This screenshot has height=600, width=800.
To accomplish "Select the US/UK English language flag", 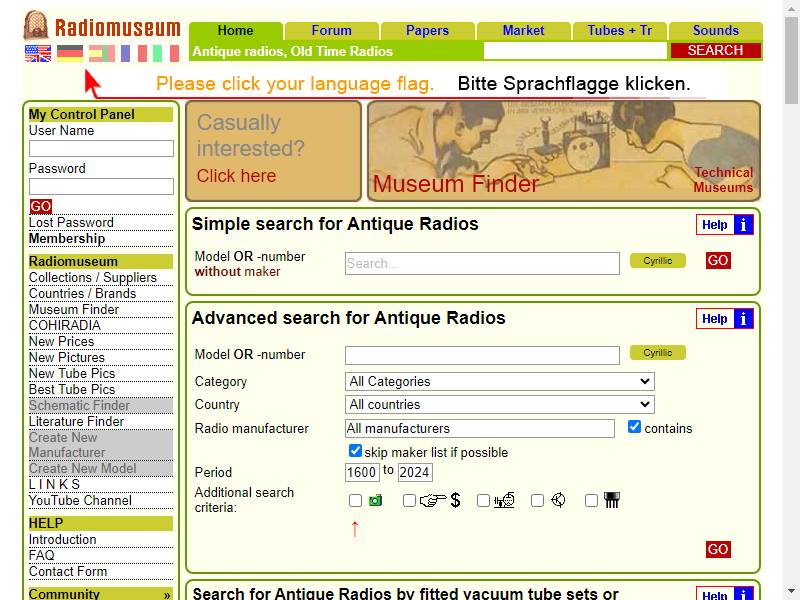I will pos(38,53).
